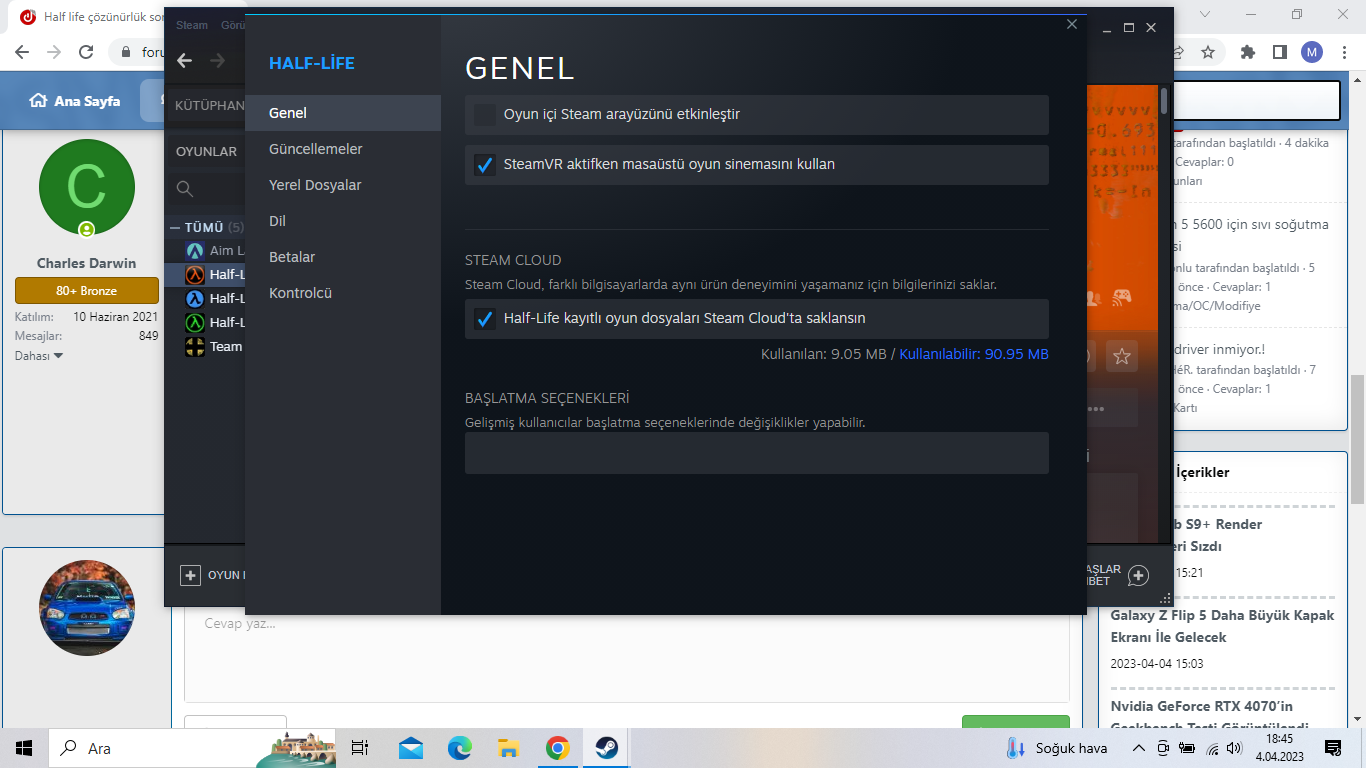Viewport: 1366px width, 768px height.
Task: Launch Mail from the taskbar
Action: (410, 748)
